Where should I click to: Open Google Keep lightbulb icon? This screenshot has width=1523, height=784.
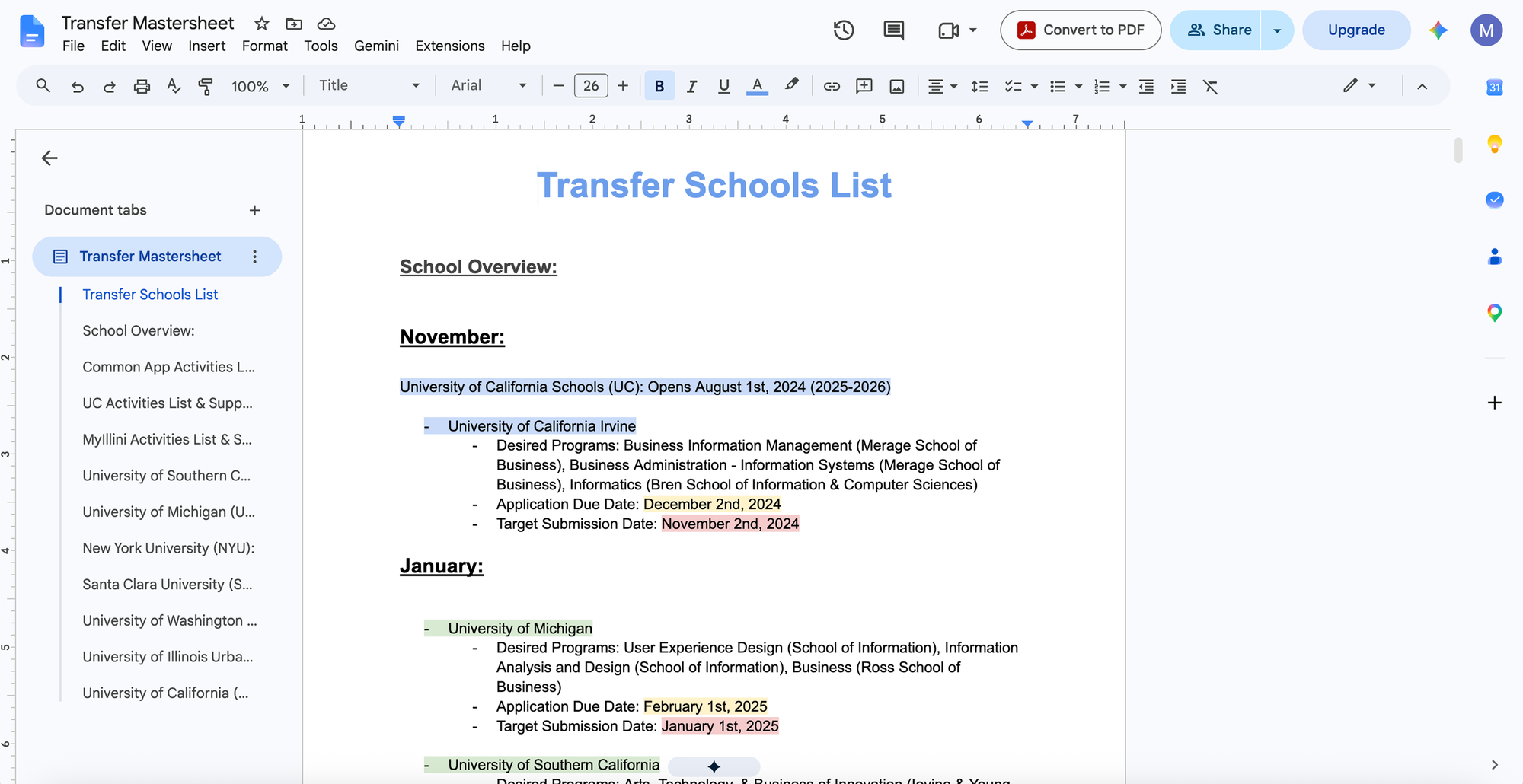(1494, 144)
